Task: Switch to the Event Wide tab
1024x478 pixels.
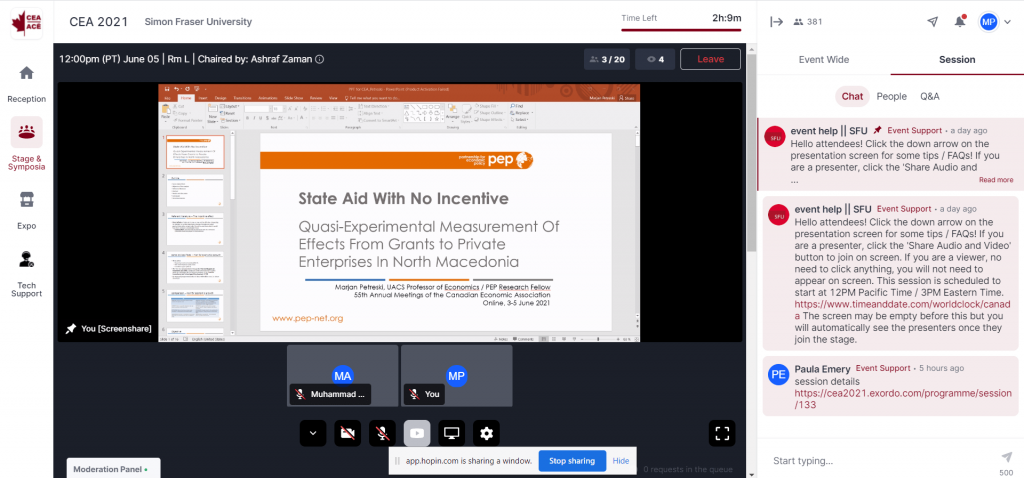Action: 824,59
